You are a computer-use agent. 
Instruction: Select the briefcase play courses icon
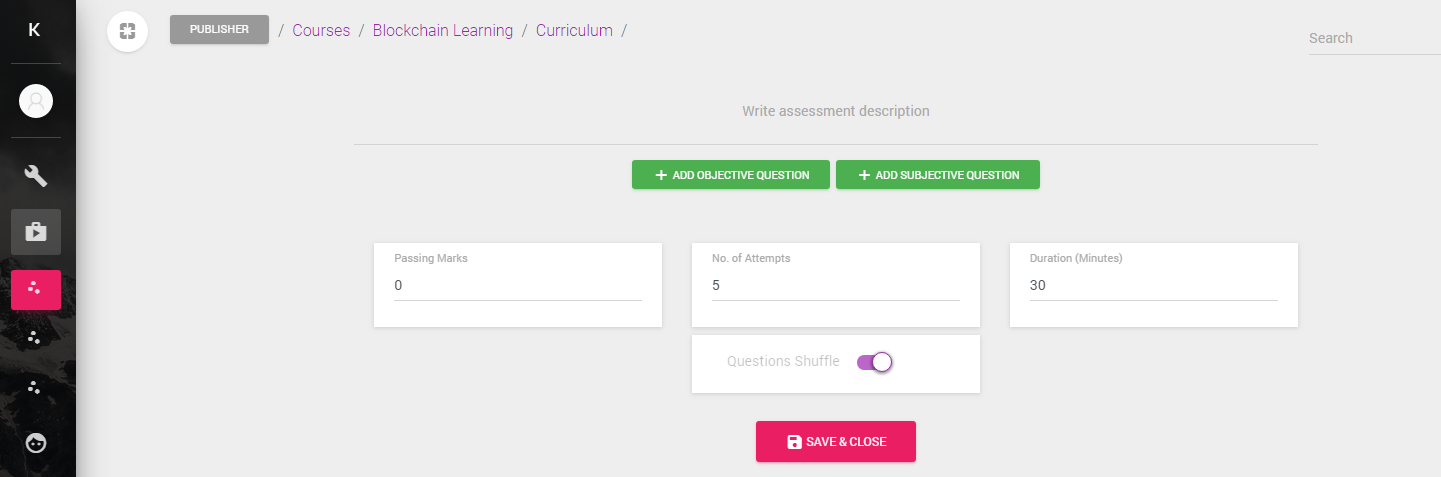click(36, 232)
